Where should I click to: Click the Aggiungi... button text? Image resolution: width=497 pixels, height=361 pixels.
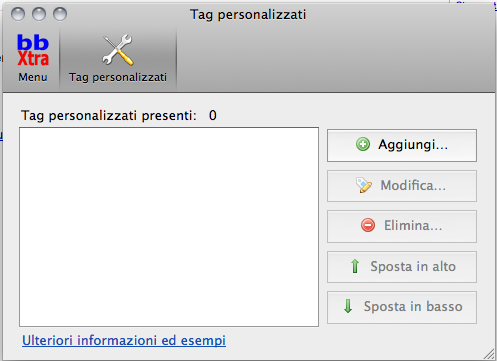coord(413,145)
